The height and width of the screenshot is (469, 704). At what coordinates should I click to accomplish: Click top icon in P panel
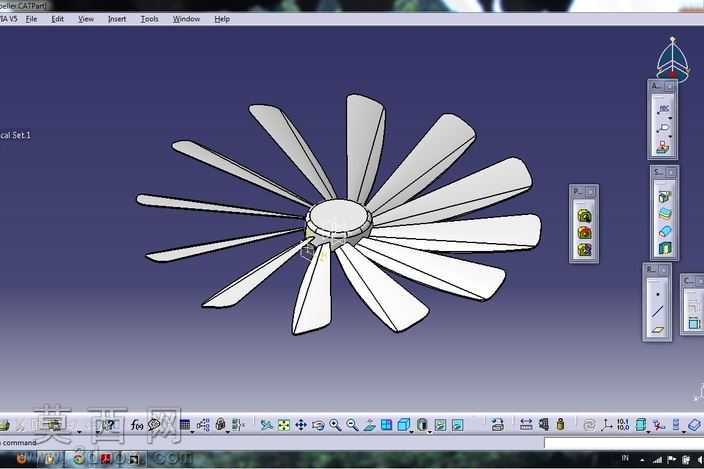pyautogui.click(x=584, y=216)
